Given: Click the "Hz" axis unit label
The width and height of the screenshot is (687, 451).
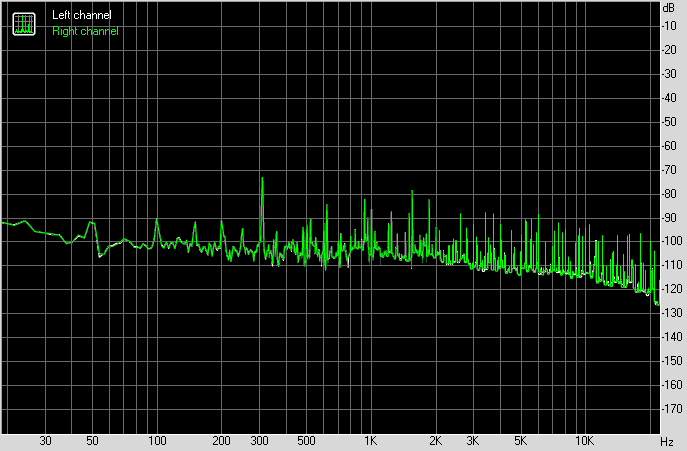Looking at the screenshot, I should 667,441.
